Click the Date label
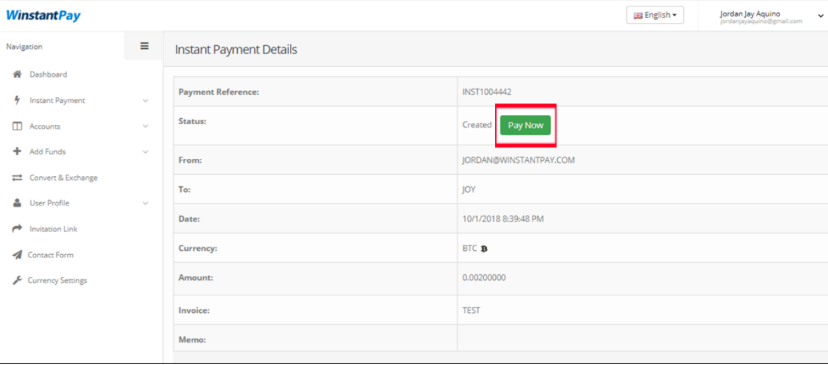This screenshot has height=365, width=828. 190,219
